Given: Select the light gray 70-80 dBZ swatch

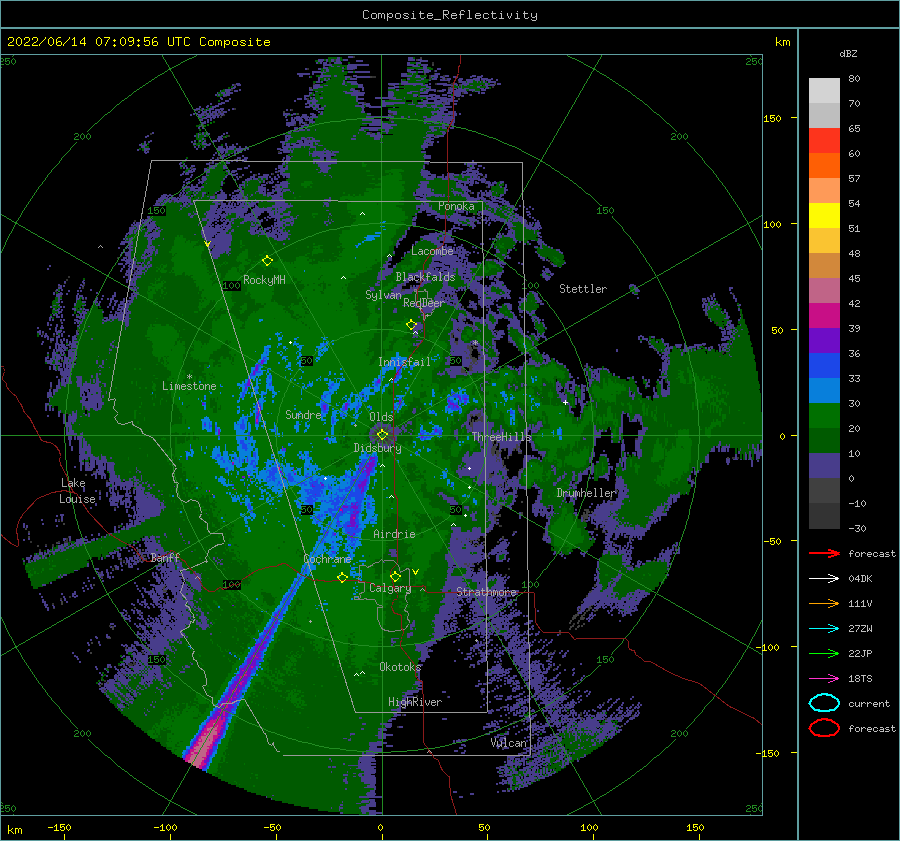Looking at the screenshot, I should 824,91.
